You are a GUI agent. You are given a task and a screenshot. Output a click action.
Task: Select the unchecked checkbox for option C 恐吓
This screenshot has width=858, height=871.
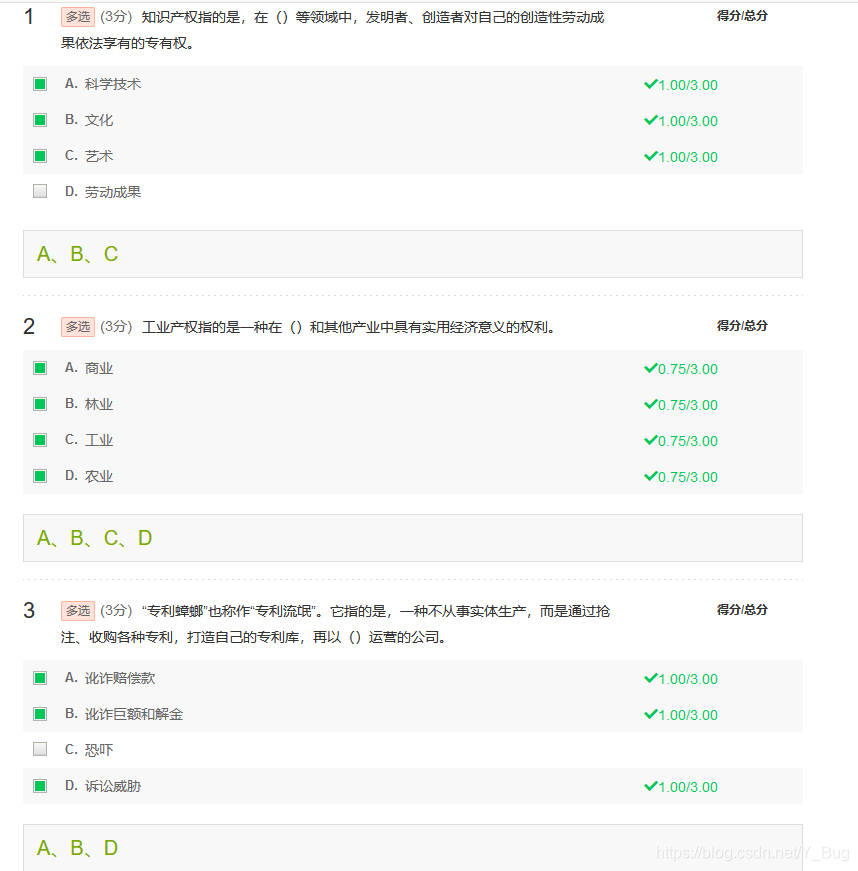click(x=39, y=750)
